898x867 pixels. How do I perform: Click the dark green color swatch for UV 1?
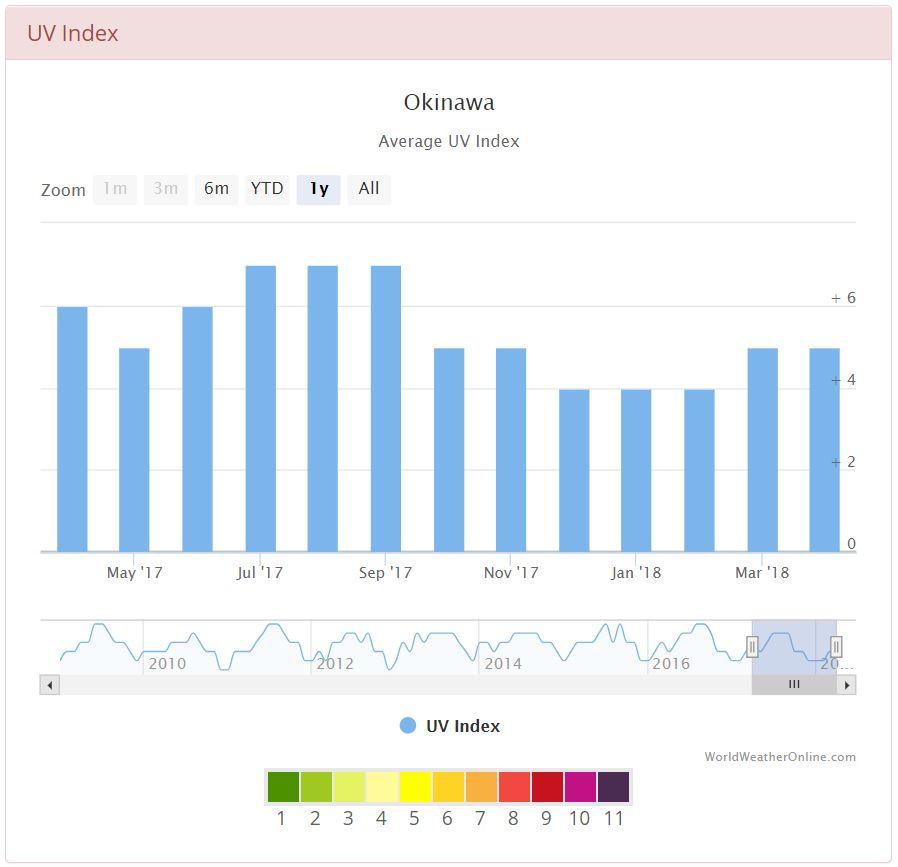pyautogui.click(x=283, y=787)
